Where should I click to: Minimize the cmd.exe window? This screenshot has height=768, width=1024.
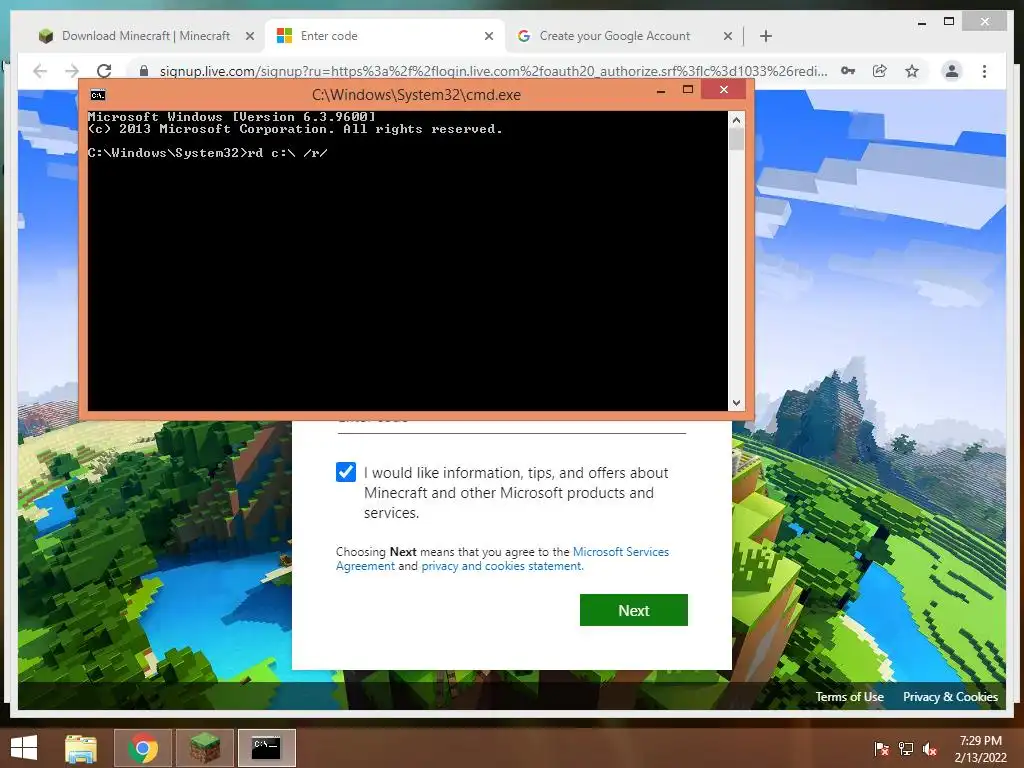[661, 90]
